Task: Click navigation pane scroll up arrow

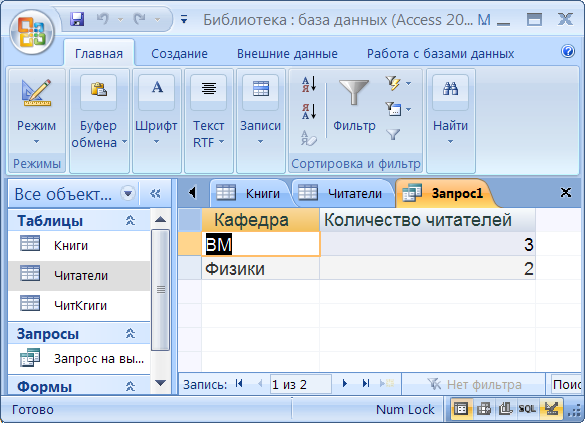Action: (x=160, y=219)
